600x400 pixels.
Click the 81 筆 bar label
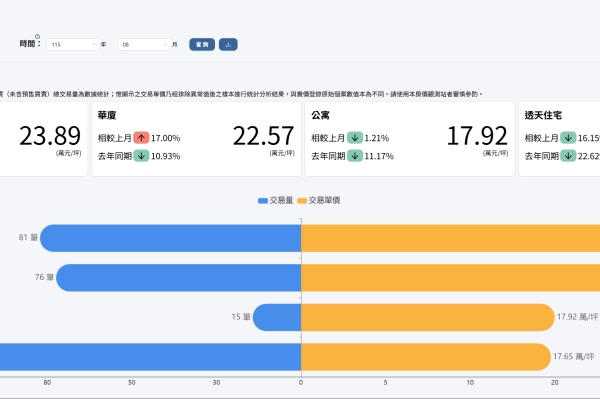(x=28, y=237)
